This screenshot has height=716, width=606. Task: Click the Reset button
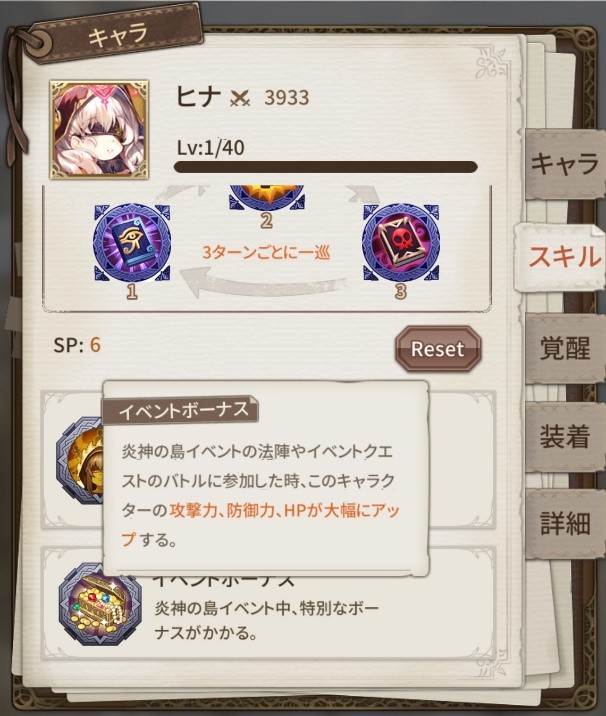tap(438, 349)
